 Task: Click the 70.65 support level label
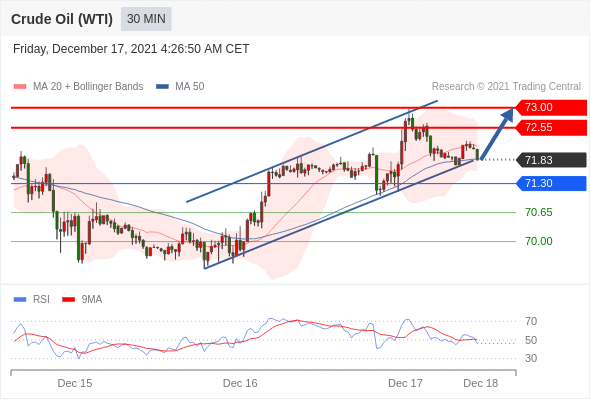click(538, 212)
